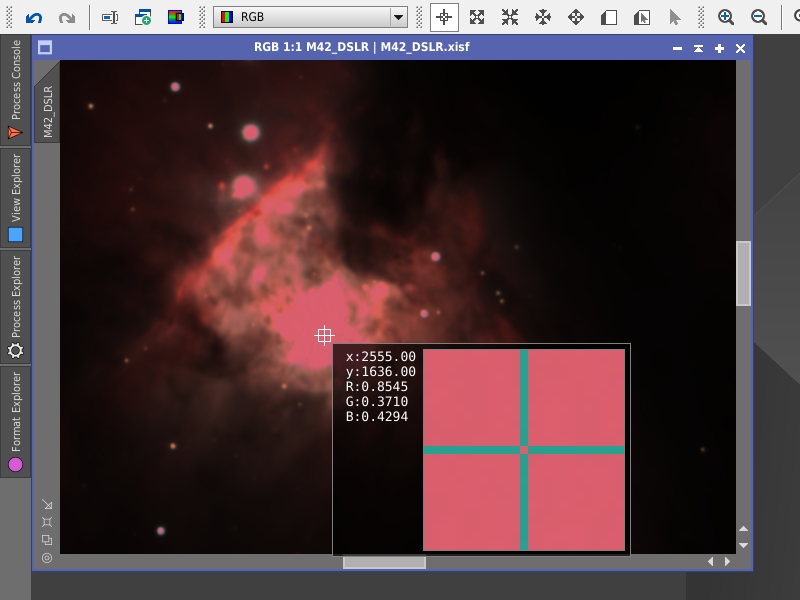This screenshot has width=800, height=600.
Task: Open the RGB channel selection dropdown
Action: pyautogui.click(x=310, y=17)
